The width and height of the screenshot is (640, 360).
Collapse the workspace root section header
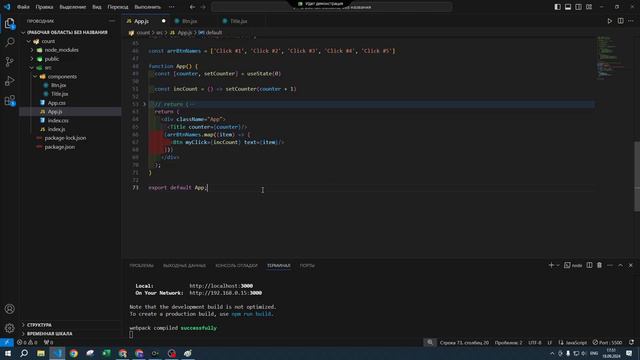click(67, 32)
